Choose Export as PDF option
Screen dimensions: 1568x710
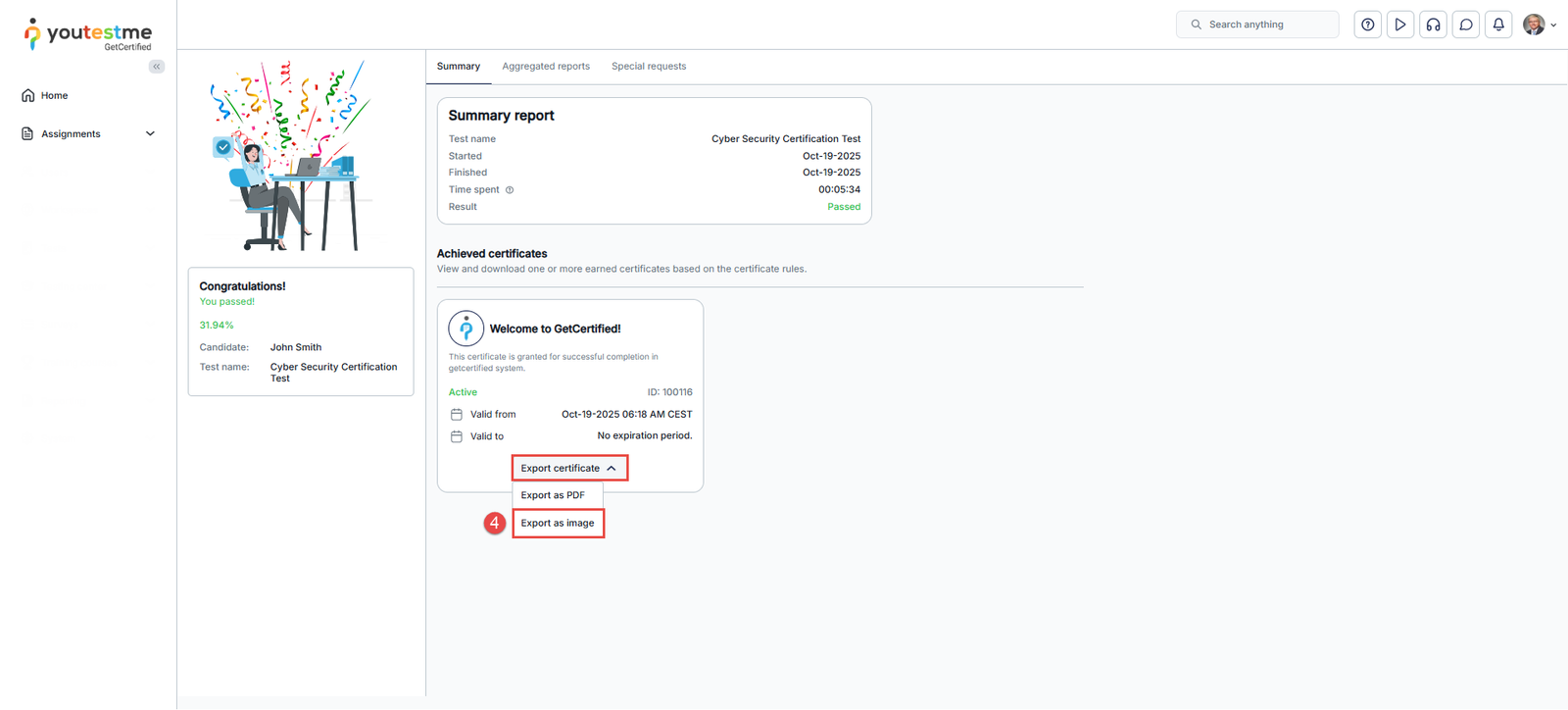(x=553, y=495)
